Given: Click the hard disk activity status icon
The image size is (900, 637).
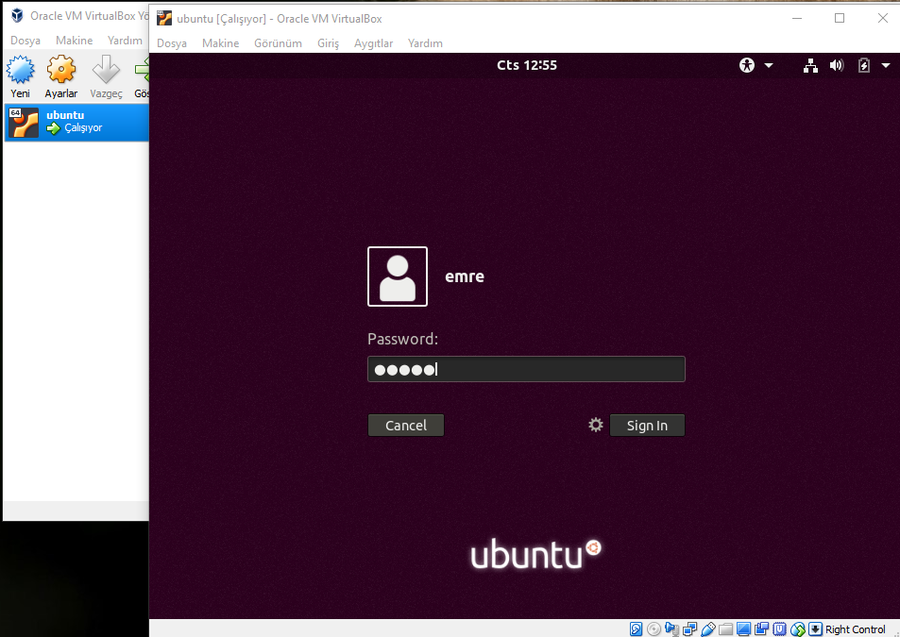Looking at the screenshot, I should (636, 629).
